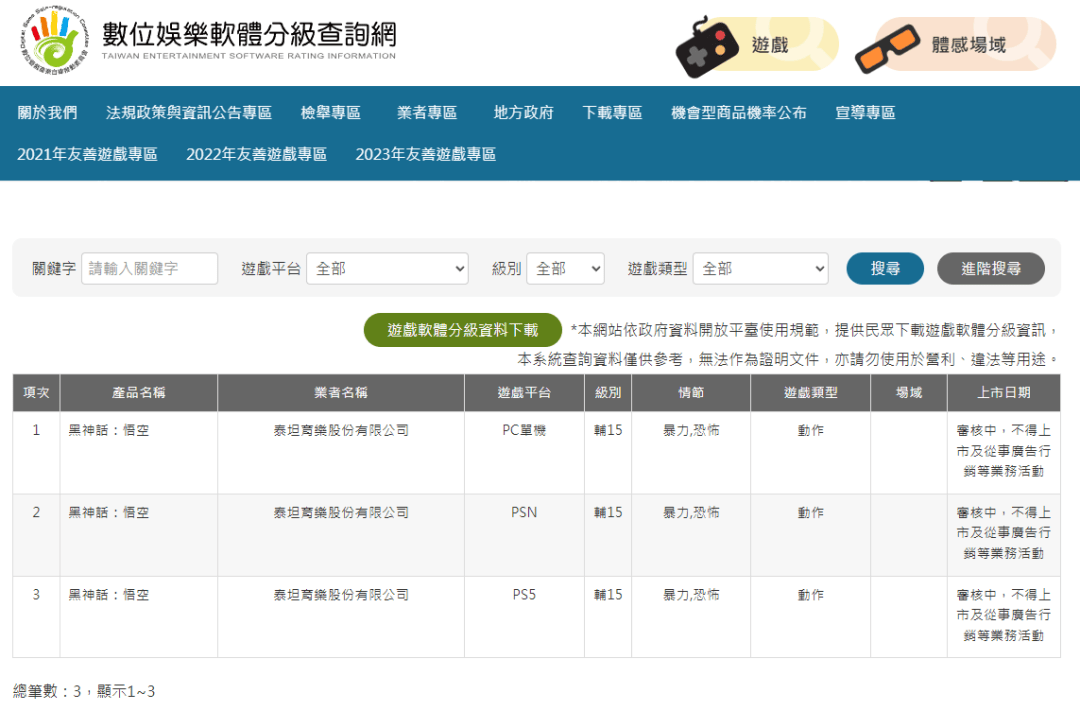This screenshot has width=1080, height=711.
Task: Click the 業者名稱 column header
Action: 341,393
